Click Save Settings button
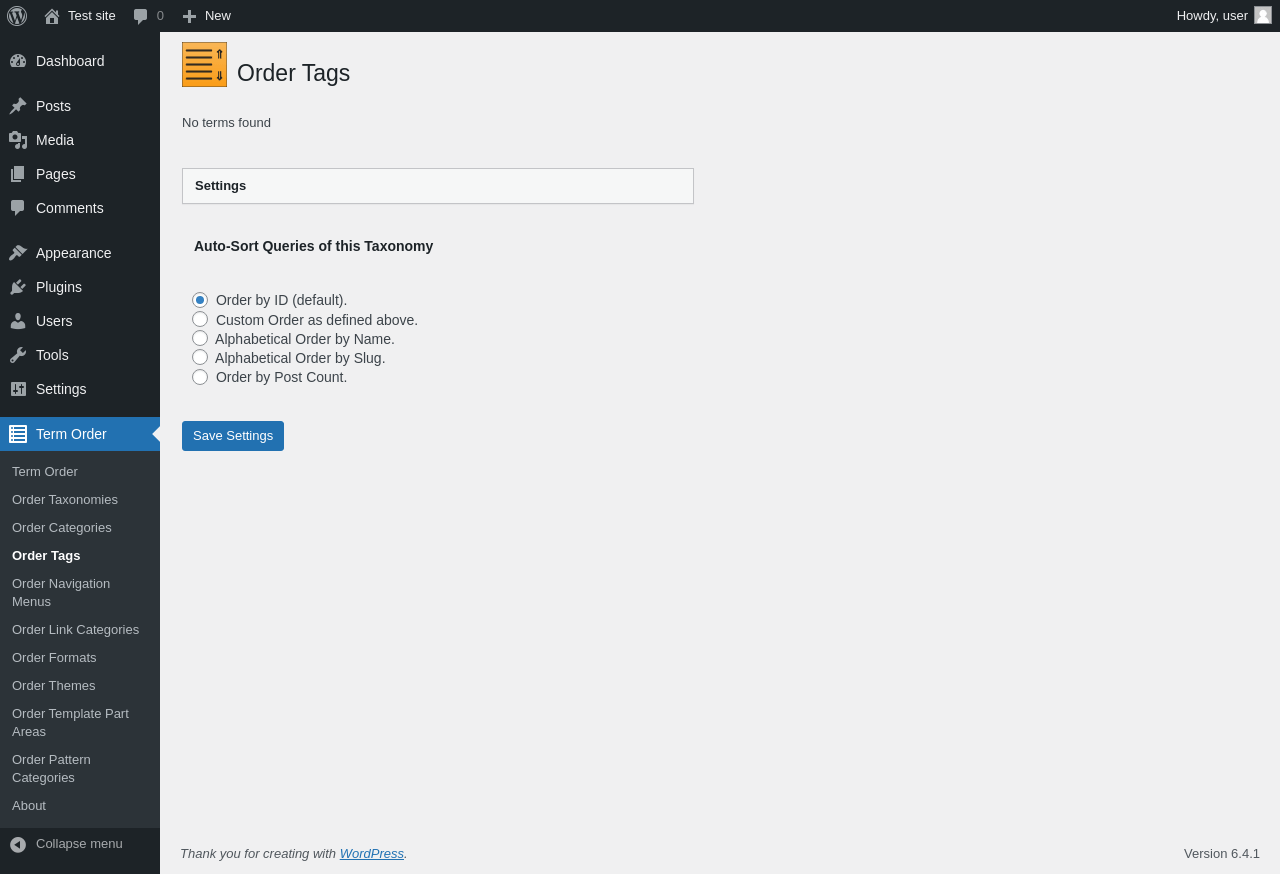The height and width of the screenshot is (874, 1280). pyautogui.click(x=233, y=436)
